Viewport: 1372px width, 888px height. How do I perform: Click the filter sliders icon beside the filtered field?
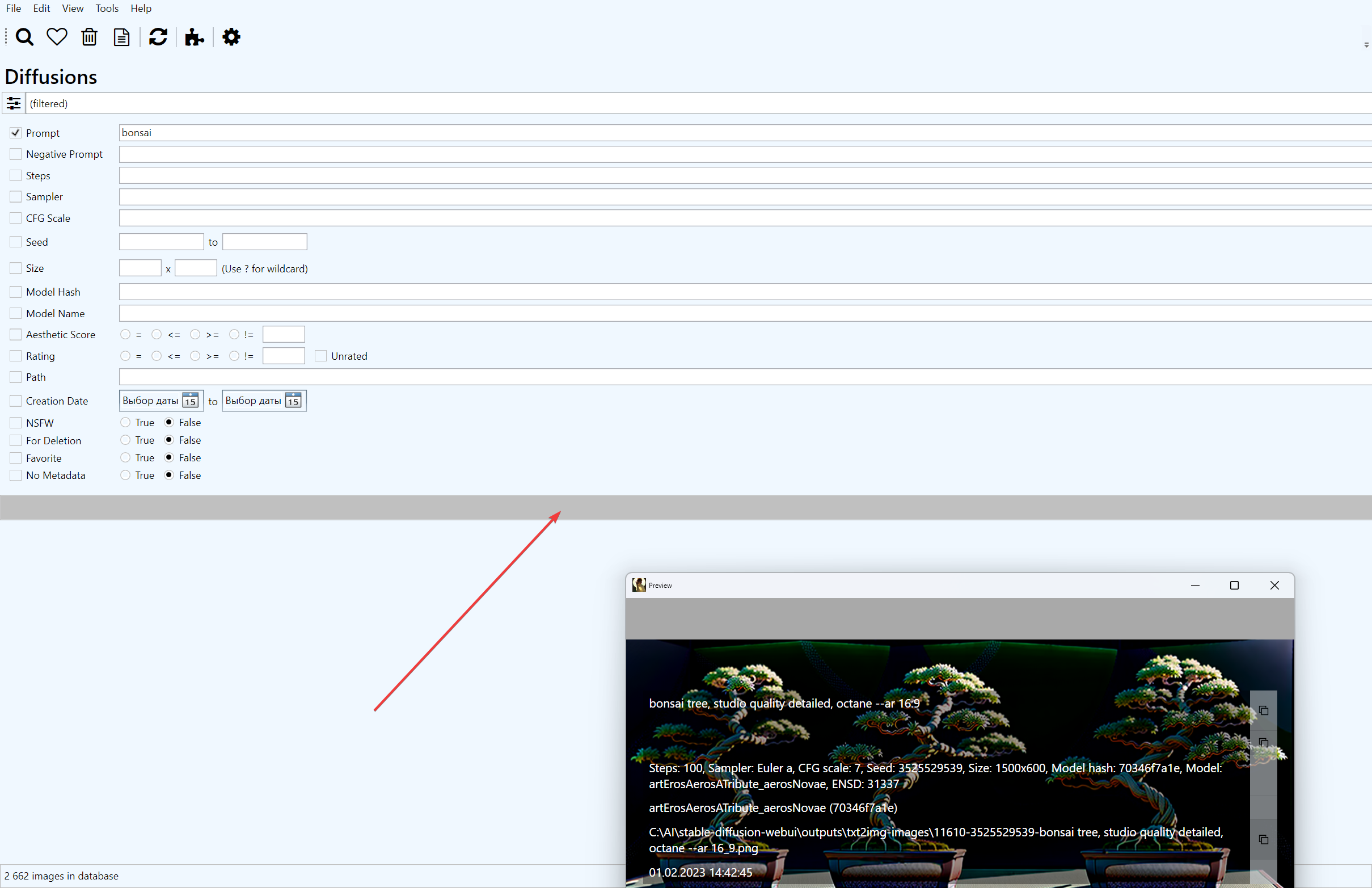13,103
